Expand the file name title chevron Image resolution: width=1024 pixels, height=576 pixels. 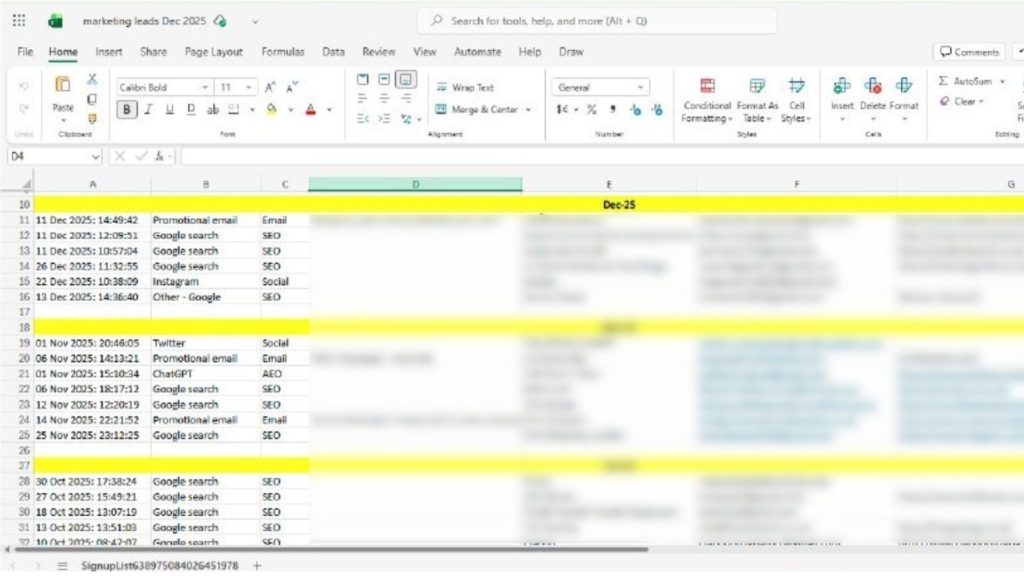(255, 22)
